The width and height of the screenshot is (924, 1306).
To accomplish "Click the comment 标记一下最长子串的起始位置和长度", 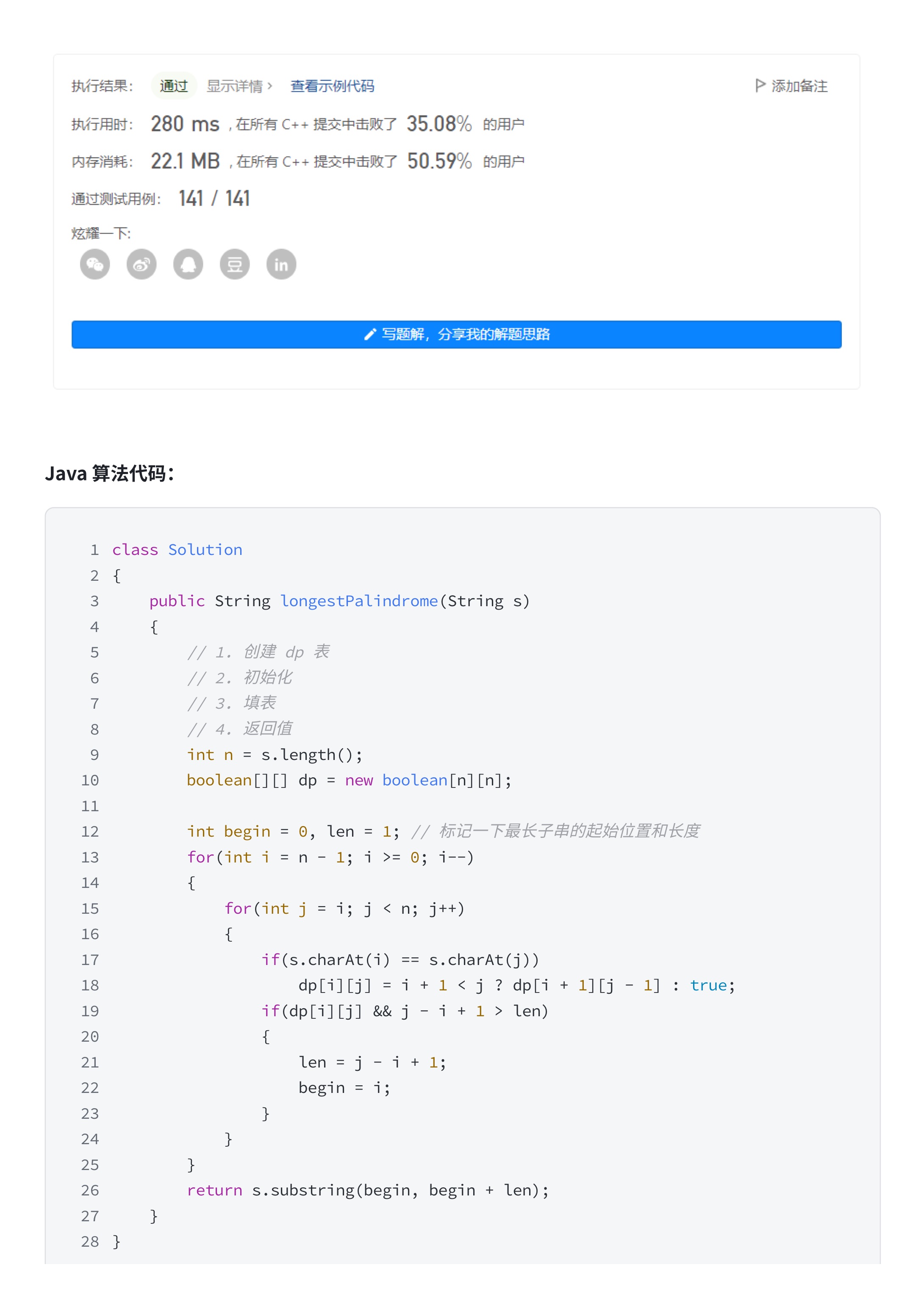I will (x=555, y=832).
